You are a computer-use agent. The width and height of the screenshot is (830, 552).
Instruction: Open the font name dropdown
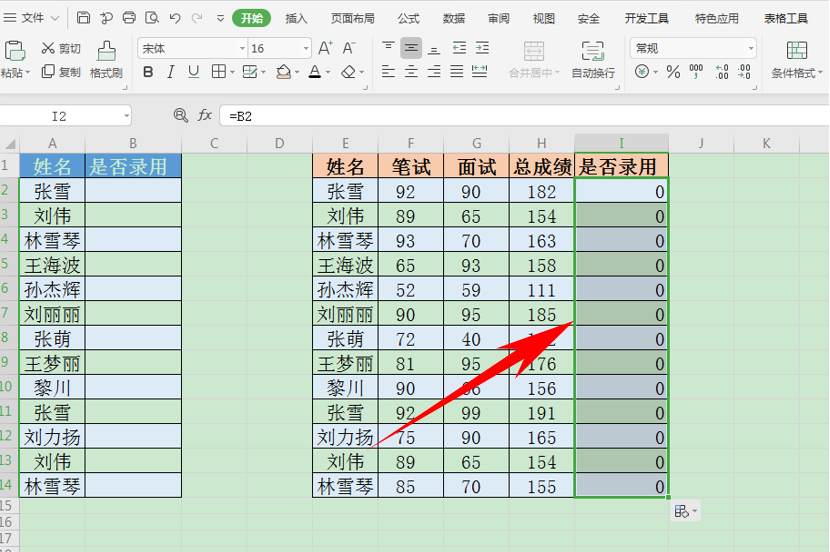[242, 49]
